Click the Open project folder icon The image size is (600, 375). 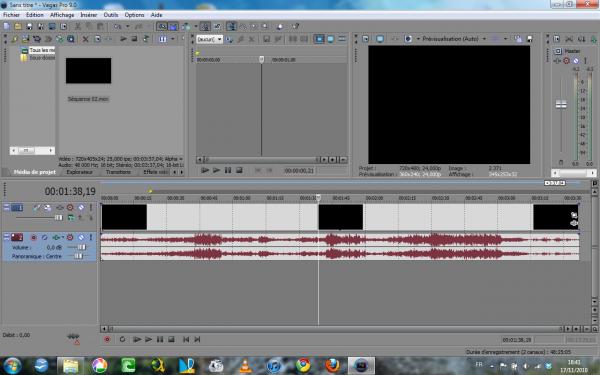click(x=18, y=26)
